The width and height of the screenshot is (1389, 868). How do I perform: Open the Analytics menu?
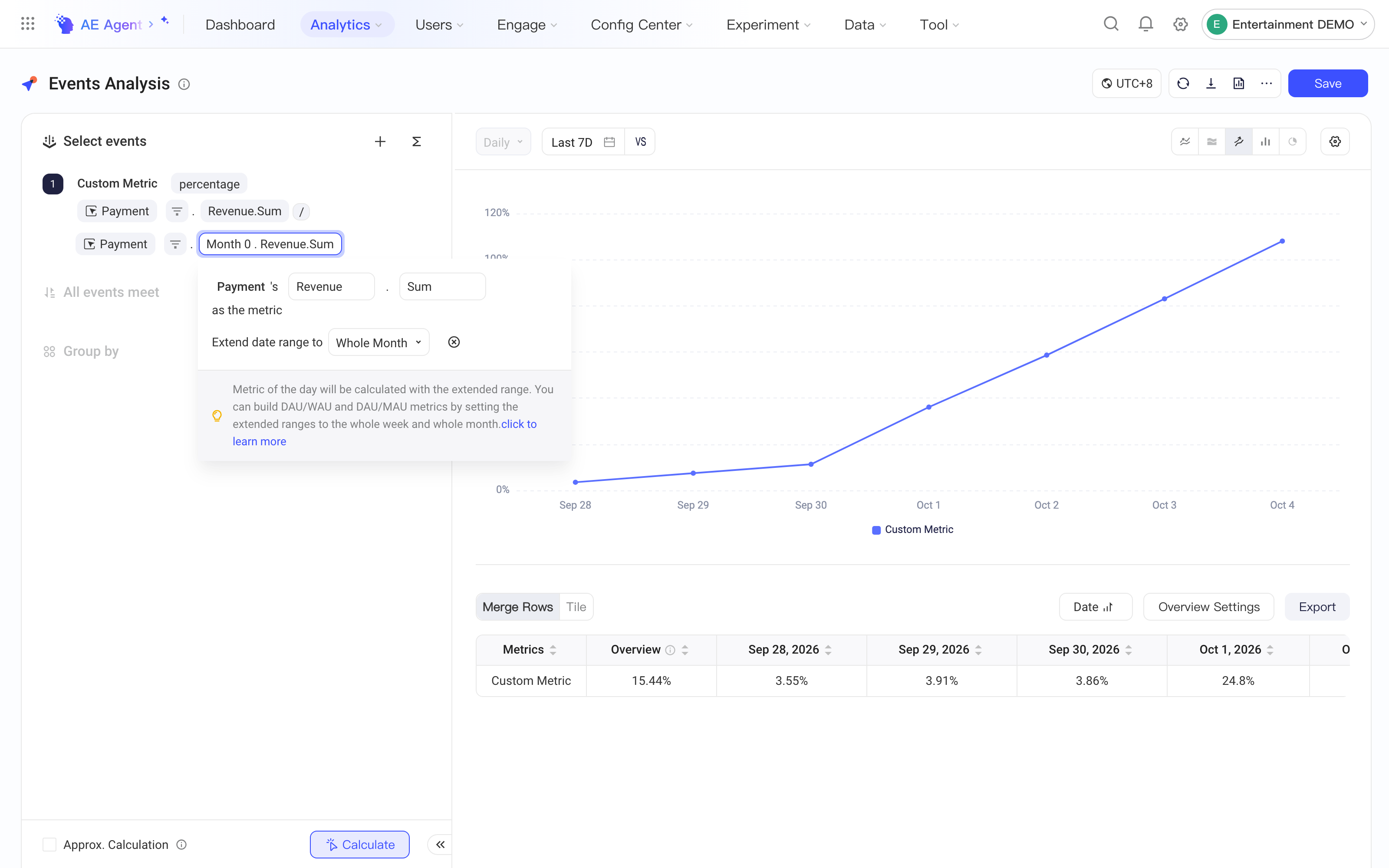click(x=347, y=25)
